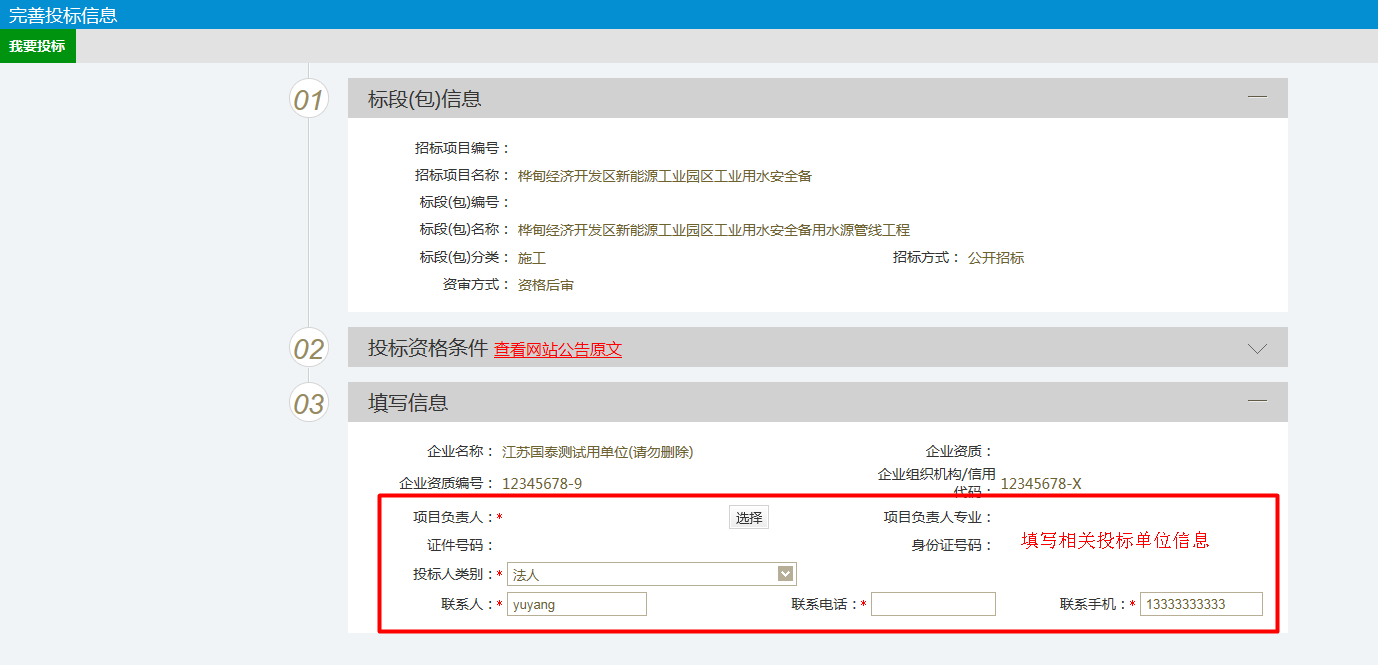
Task: Click the 企业名称 value 江苏国泰测试用单位
Action: pyautogui.click(x=597, y=452)
